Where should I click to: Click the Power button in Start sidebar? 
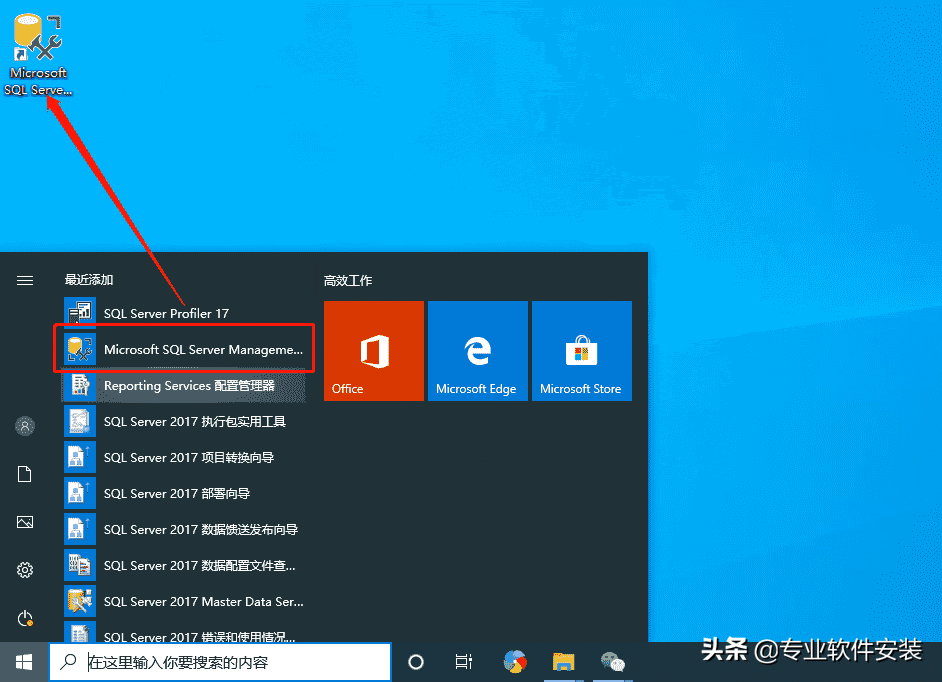(x=25, y=618)
